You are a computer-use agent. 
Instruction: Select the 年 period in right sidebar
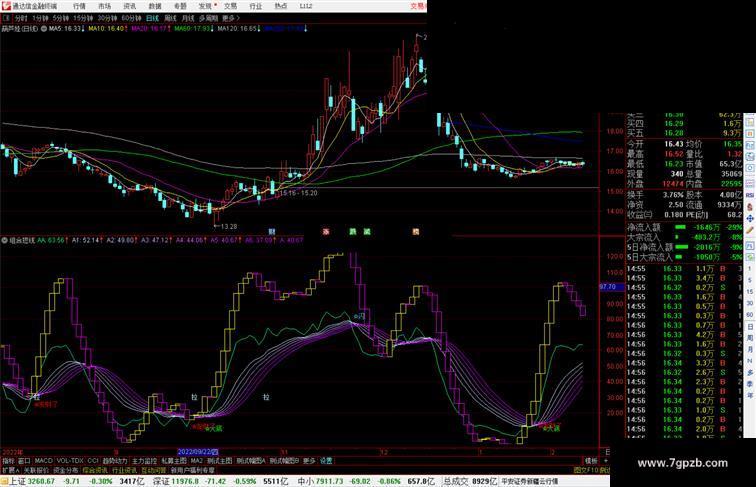pos(750,395)
